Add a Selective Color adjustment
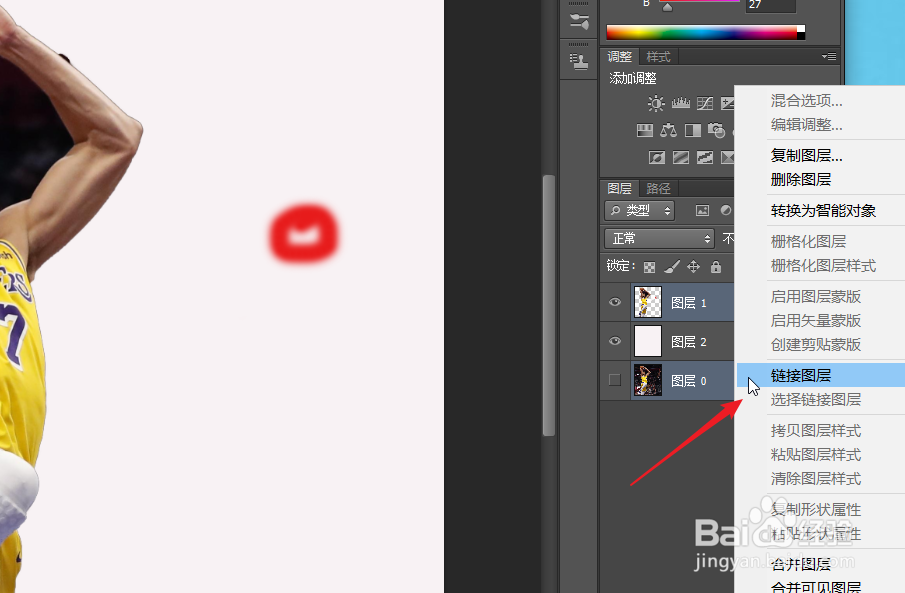This screenshot has height=593, width=905. point(727,157)
